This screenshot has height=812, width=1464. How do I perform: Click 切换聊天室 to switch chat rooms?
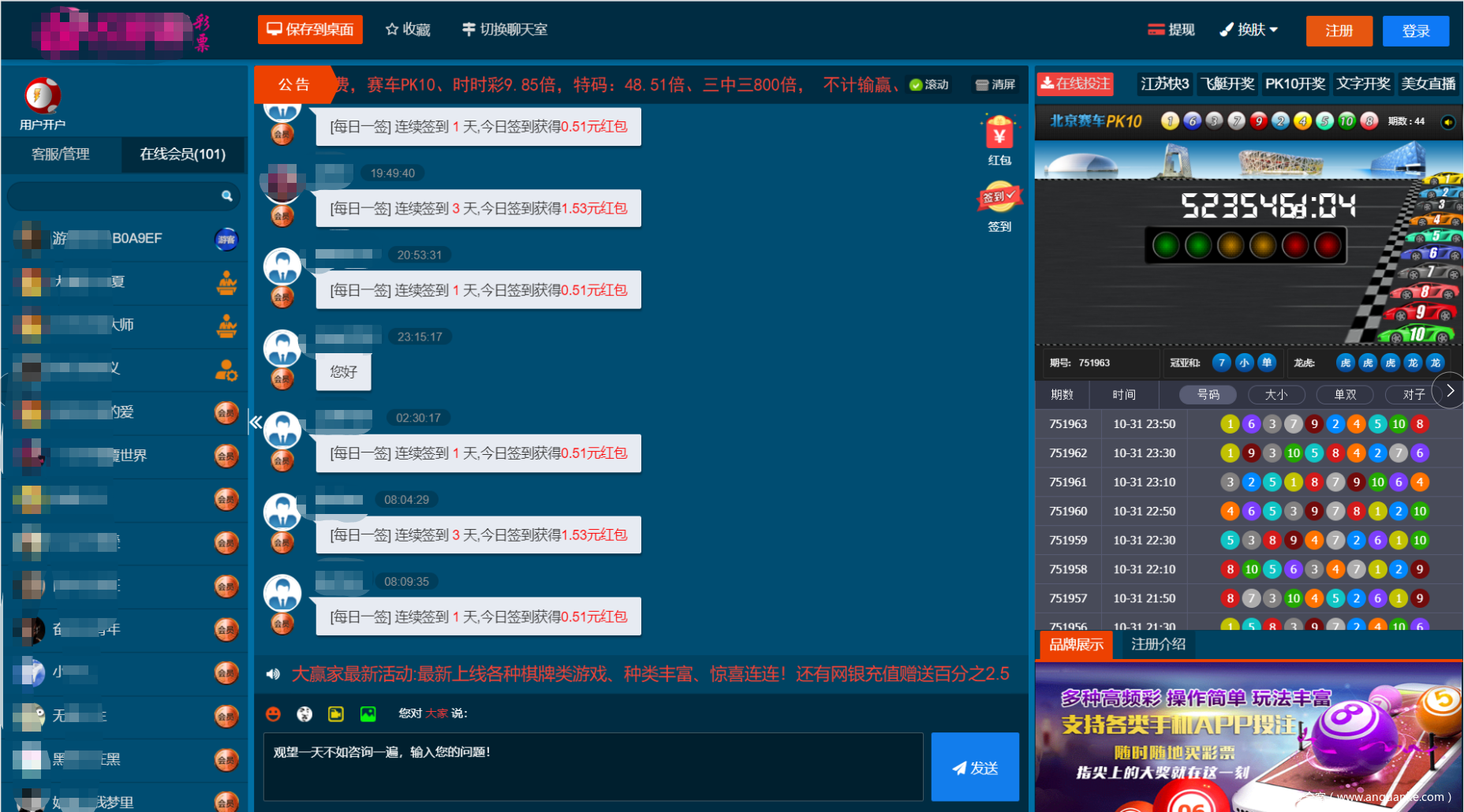click(505, 30)
